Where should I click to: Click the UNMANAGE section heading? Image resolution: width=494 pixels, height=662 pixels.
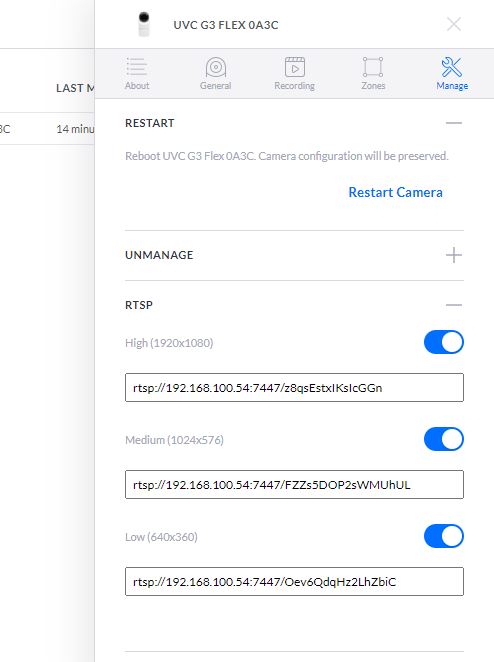coord(159,255)
